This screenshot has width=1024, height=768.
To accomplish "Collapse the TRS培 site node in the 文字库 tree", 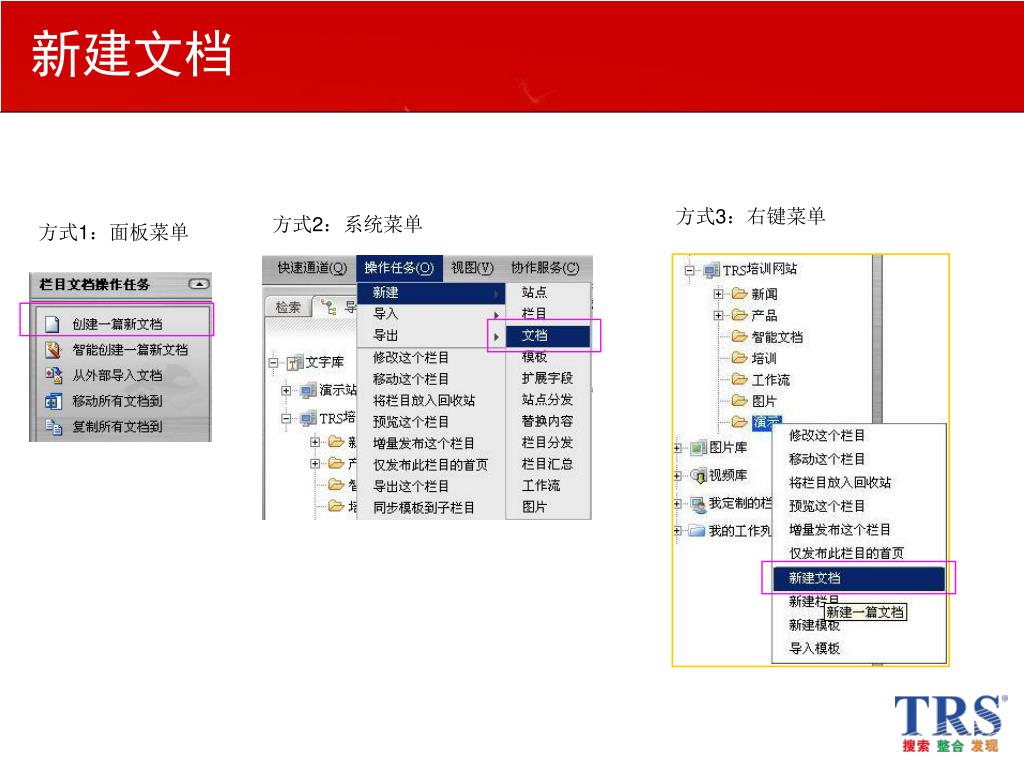I will pos(286,419).
